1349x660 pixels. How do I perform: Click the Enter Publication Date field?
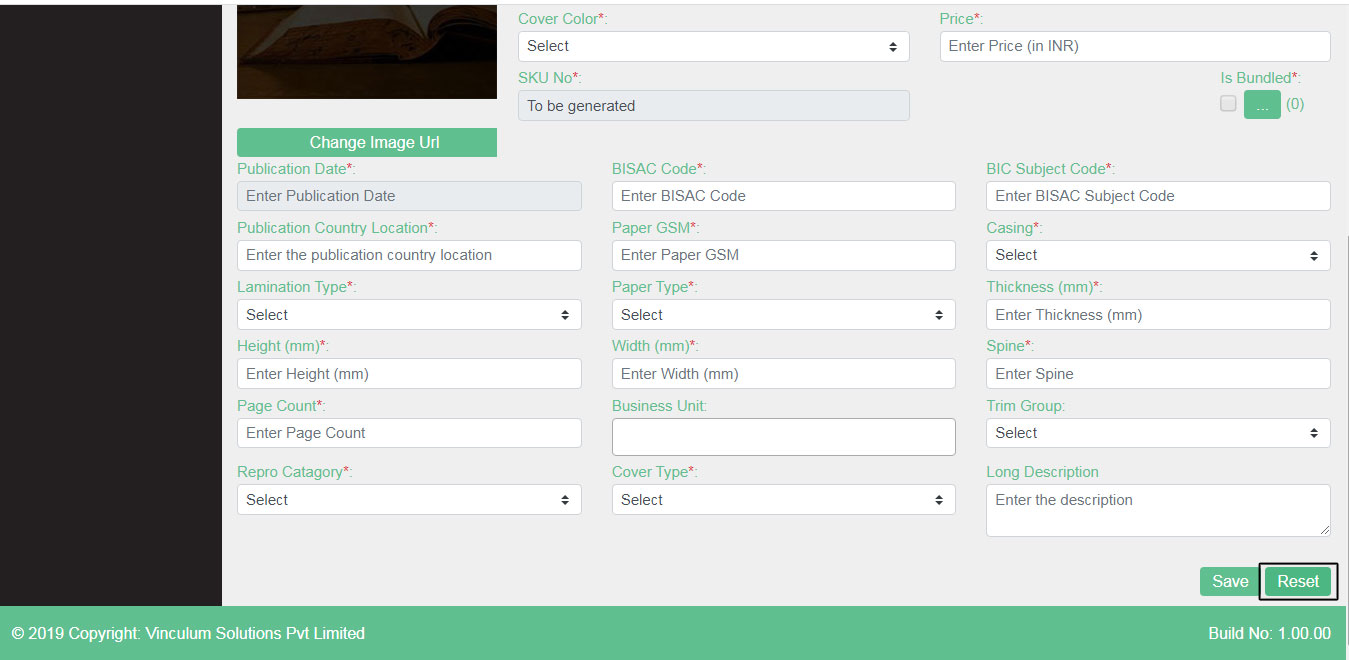pos(408,195)
